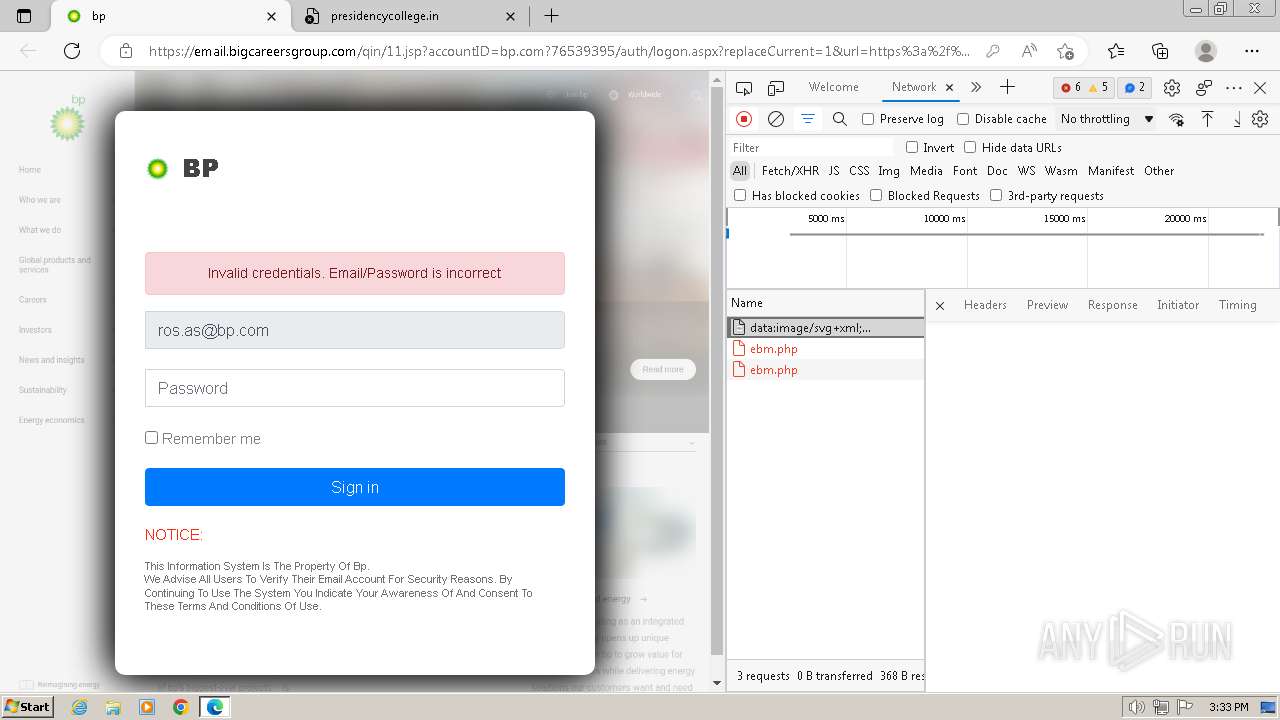1280x720 pixels.
Task: Check Blocked Requests
Action: pyautogui.click(x=876, y=195)
